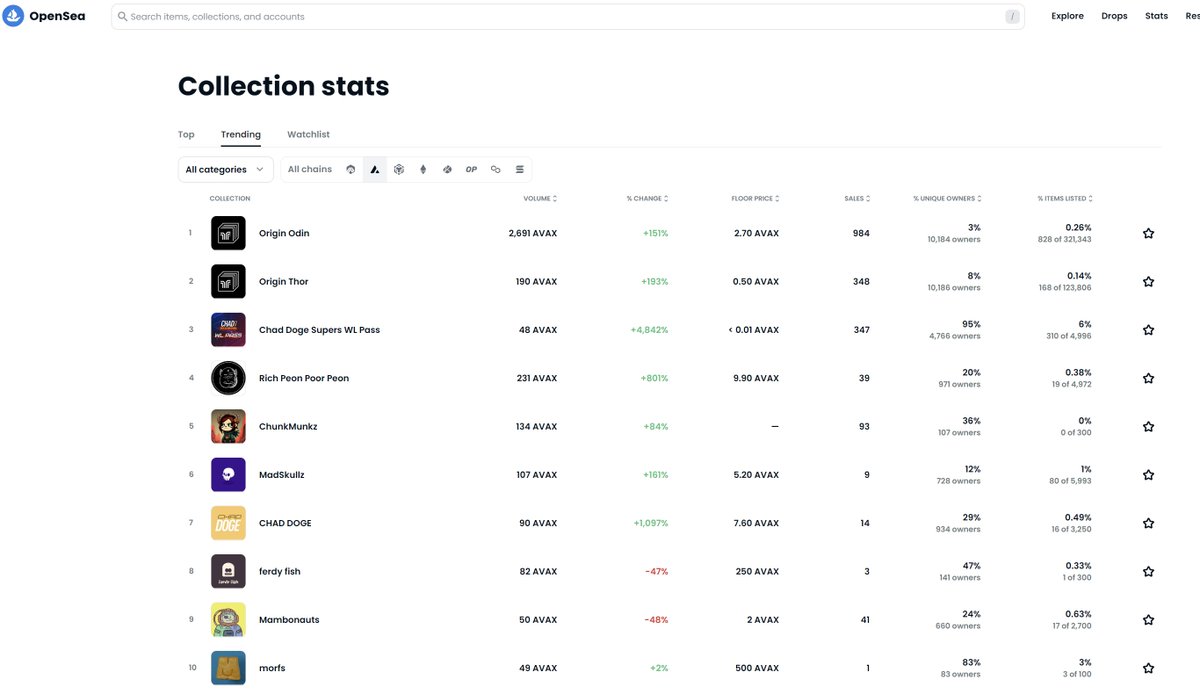
Task: Select the Klaytn chain filter icon
Action: click(x=447, y=170)
